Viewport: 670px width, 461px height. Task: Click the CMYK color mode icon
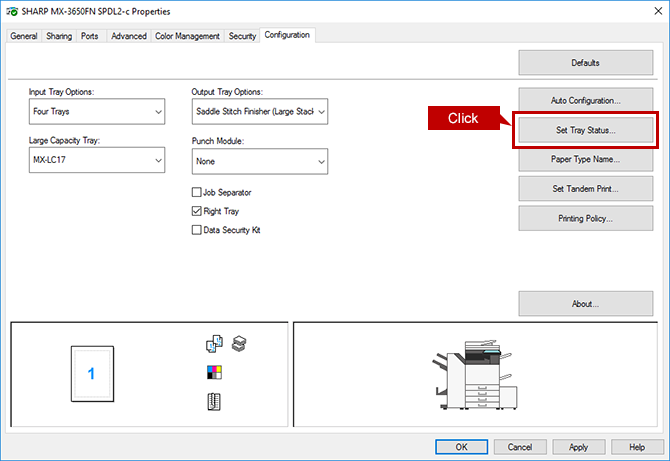pyautogui.click(x=215, y=372)
